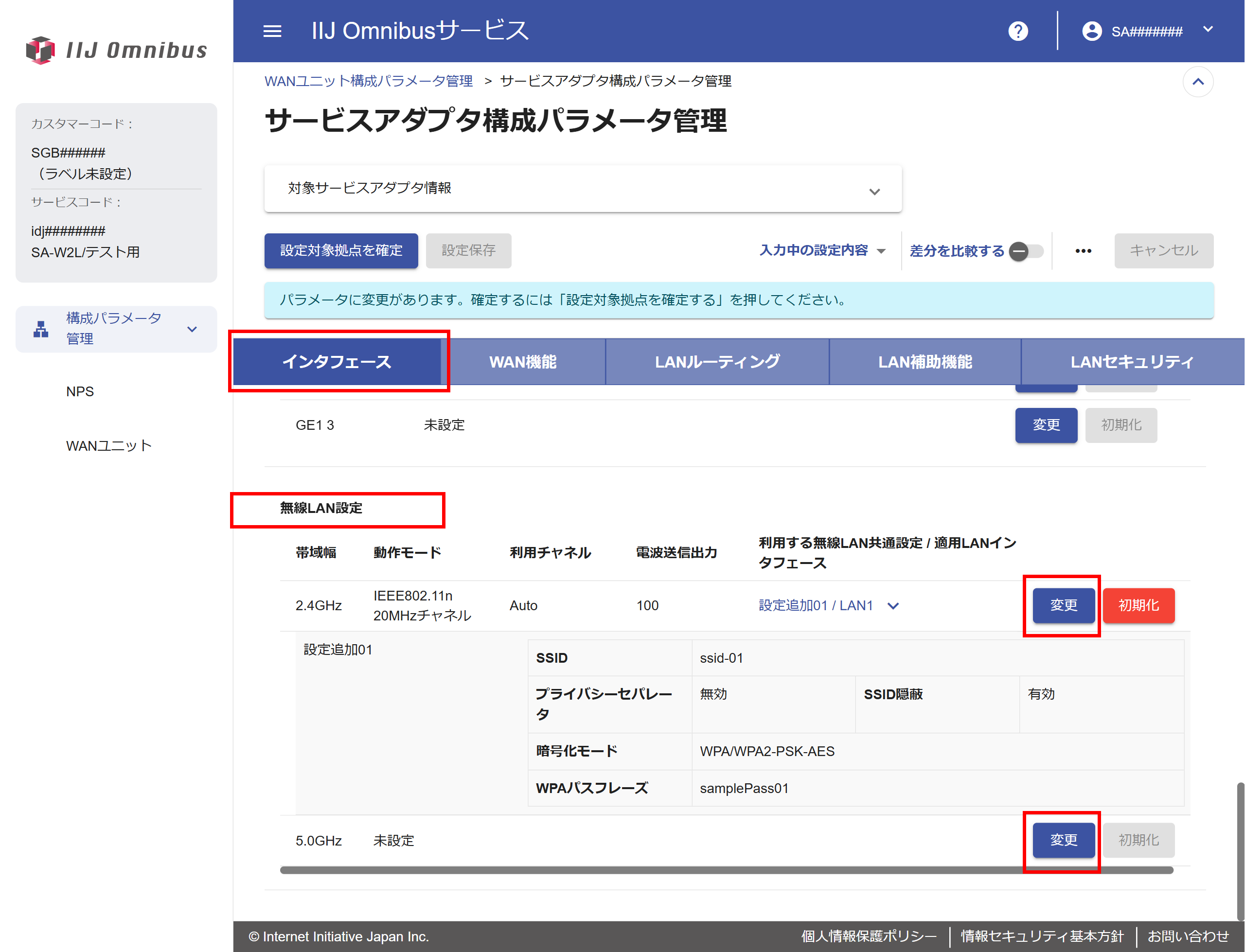This screenshot has height=952, width=1245.
Task: Open WANユニット構成パラメータ管理 breadcrumb link
Action: point(369,81)
